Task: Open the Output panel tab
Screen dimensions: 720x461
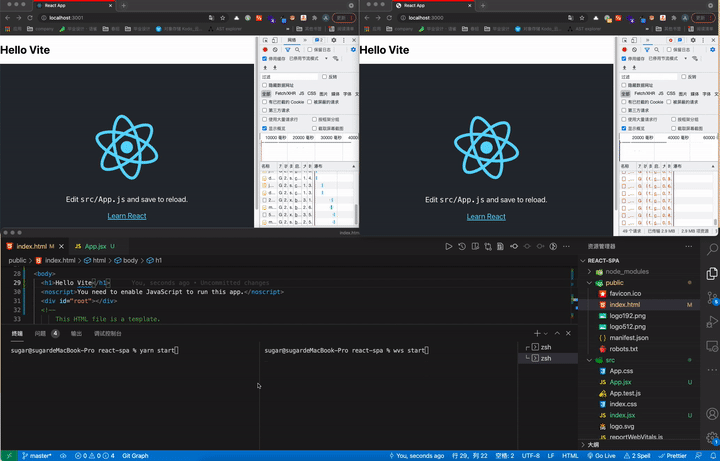Action: [76, 334]
